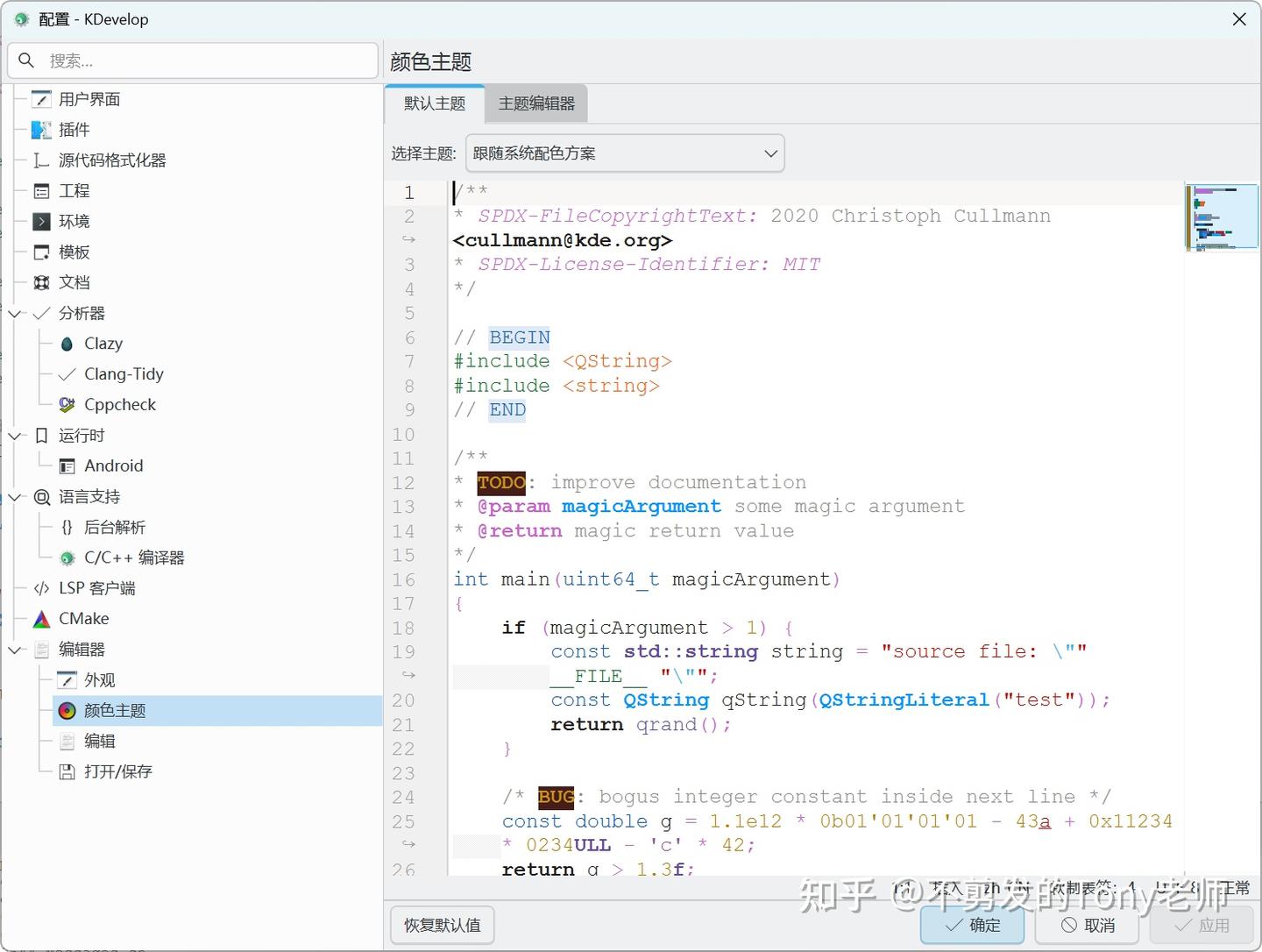This screenshot has height=952, width=1262.
Task: Open the CMake settings icon
Action: point(40,618)
